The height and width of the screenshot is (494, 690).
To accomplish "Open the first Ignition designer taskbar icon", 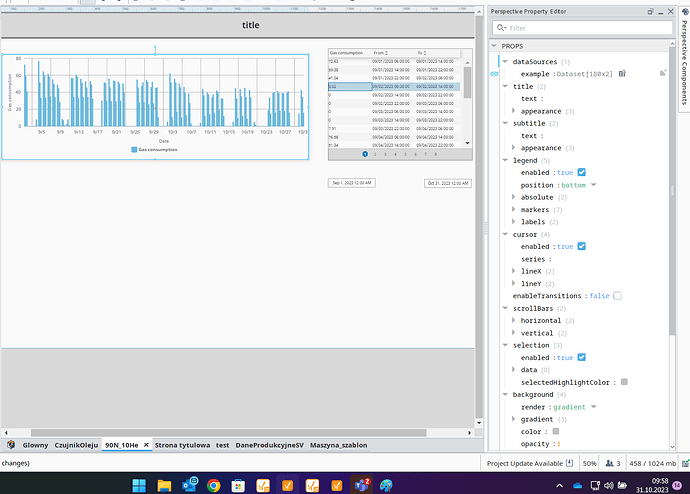I will click(x=263, y=486).
